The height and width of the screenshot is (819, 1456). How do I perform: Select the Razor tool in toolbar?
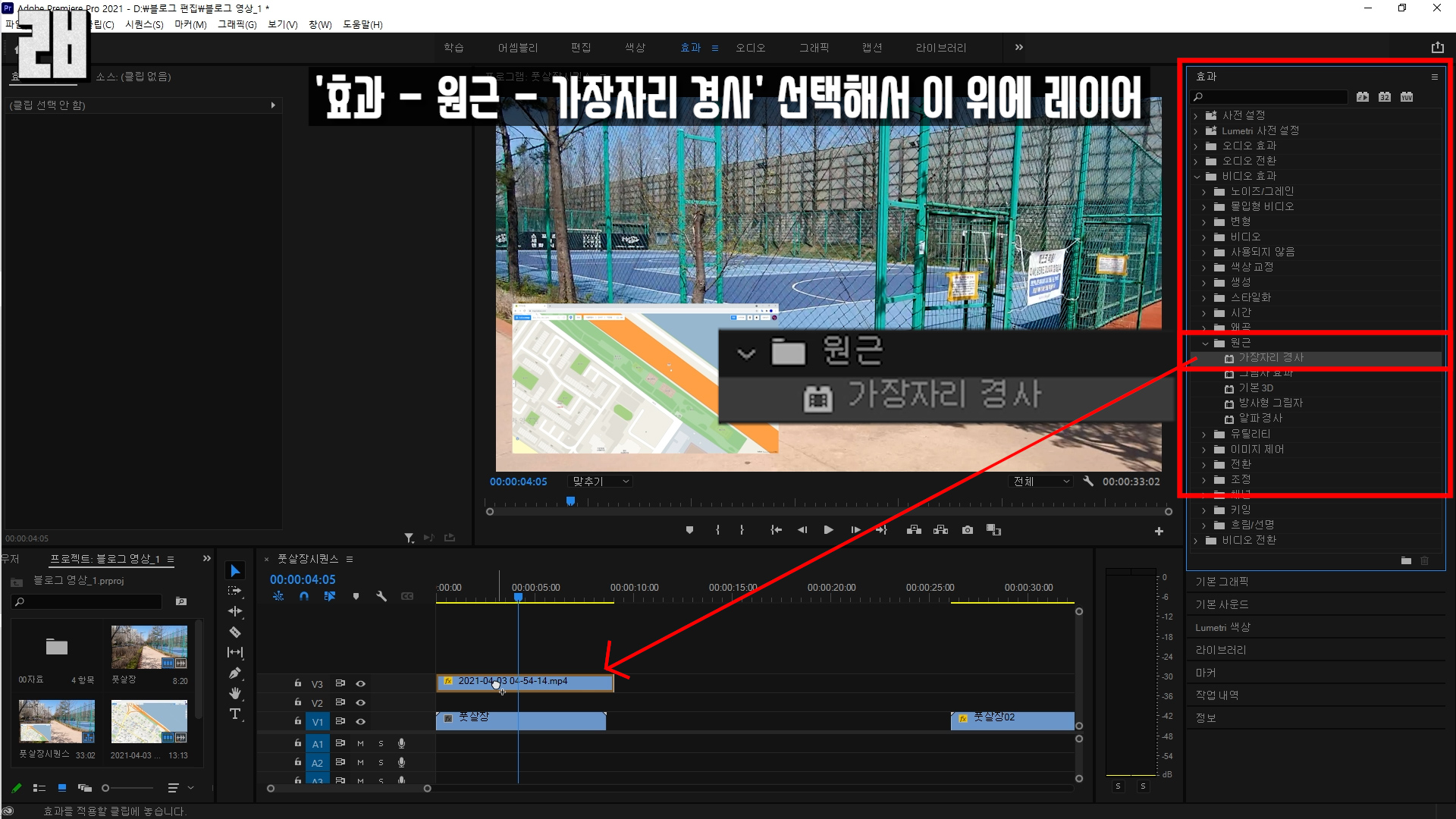point(235,632)
